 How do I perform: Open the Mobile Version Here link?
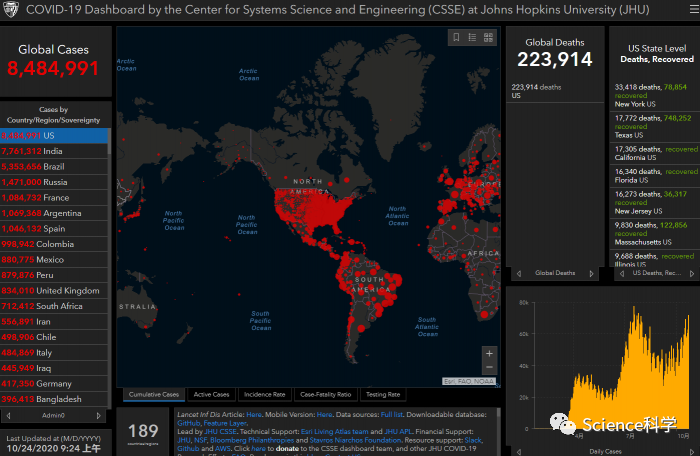tap(324, 414)
